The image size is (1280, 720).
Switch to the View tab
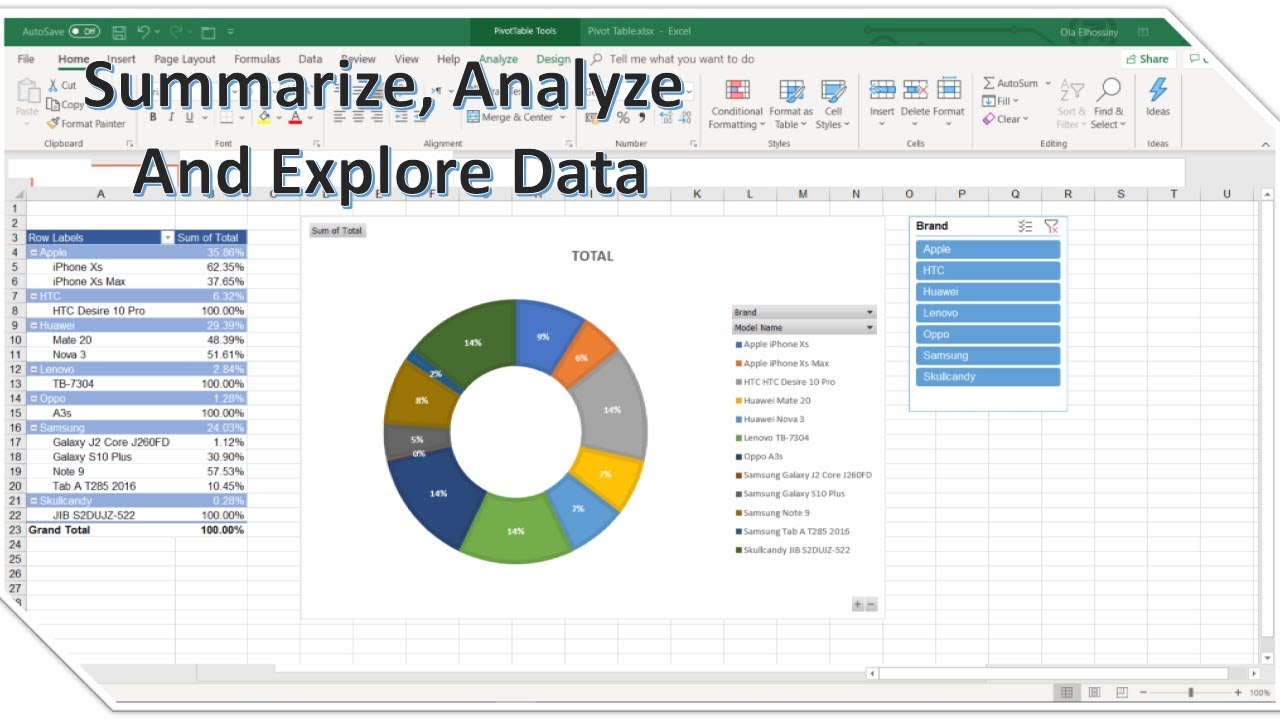click(406, 60)
